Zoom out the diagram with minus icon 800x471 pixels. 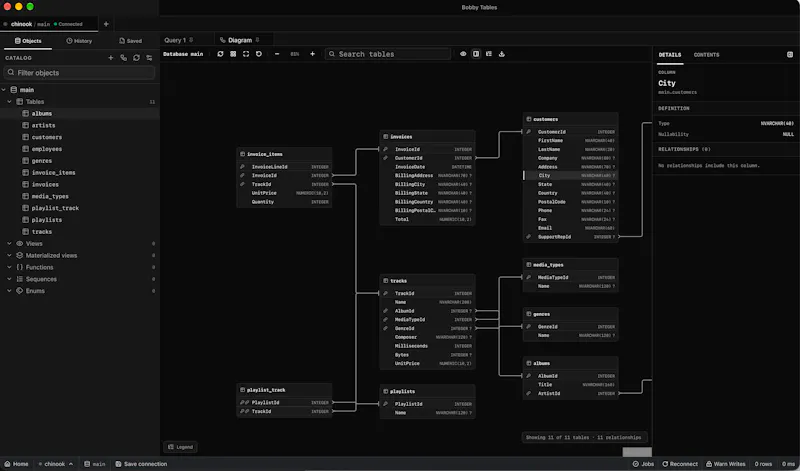coord(277,54)
